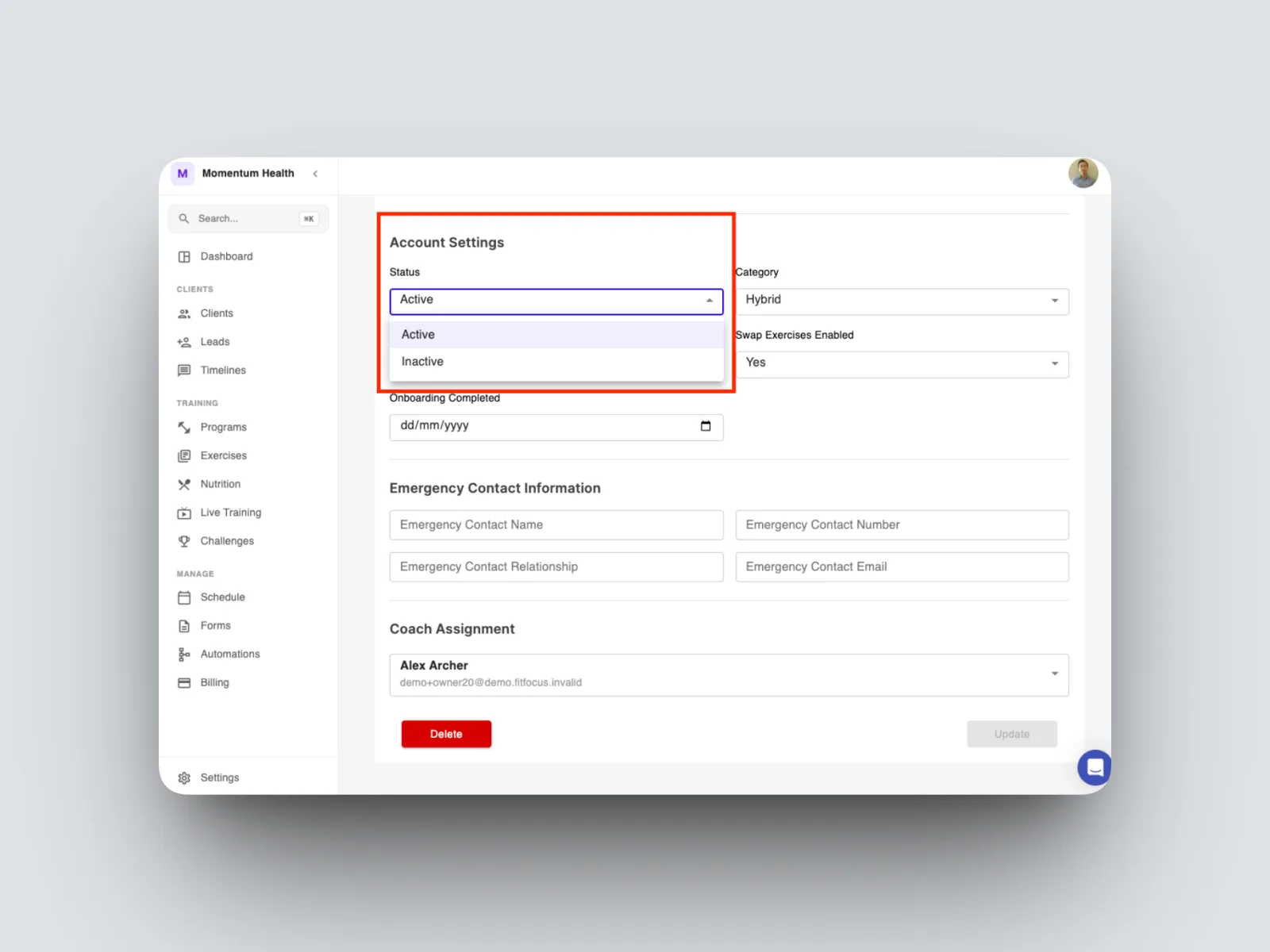The width and height of the screenshot is (1270, 952).
Task: Click the Update button
Action: coord(1012,734)
